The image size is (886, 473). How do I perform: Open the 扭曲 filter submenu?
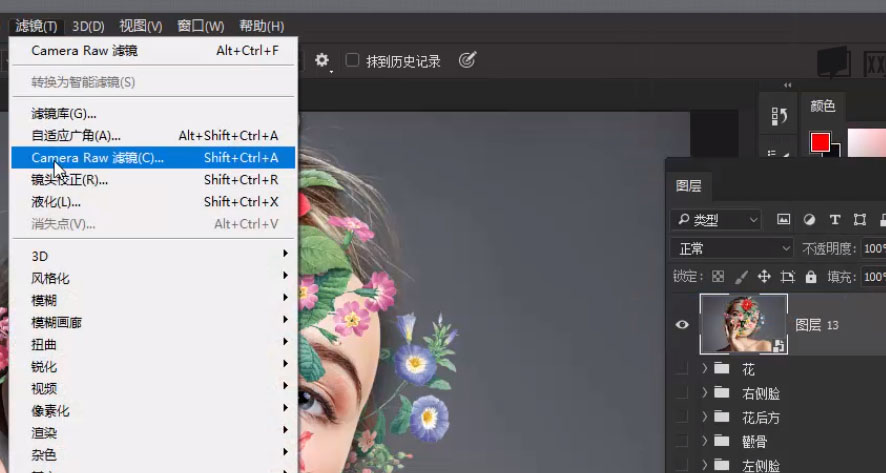153,344
